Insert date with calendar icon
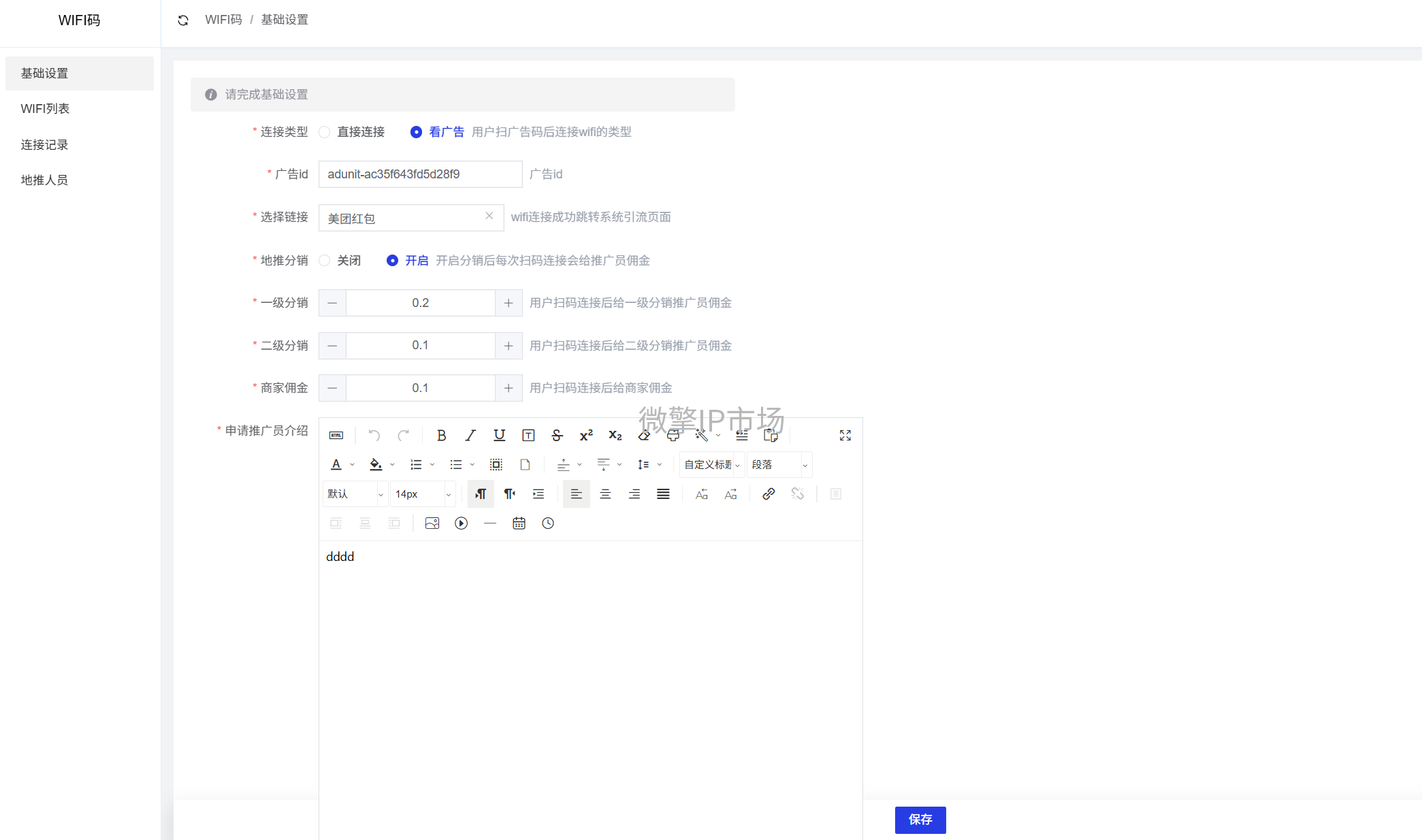 click(x=519, y=523)
